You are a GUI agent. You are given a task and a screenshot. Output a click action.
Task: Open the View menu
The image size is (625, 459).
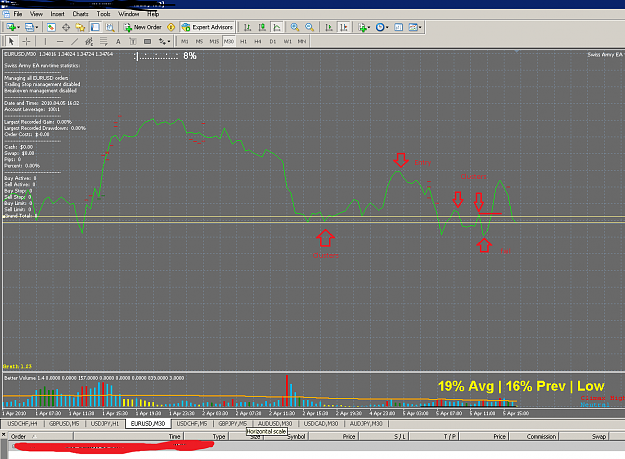click(x=36, y=14)
